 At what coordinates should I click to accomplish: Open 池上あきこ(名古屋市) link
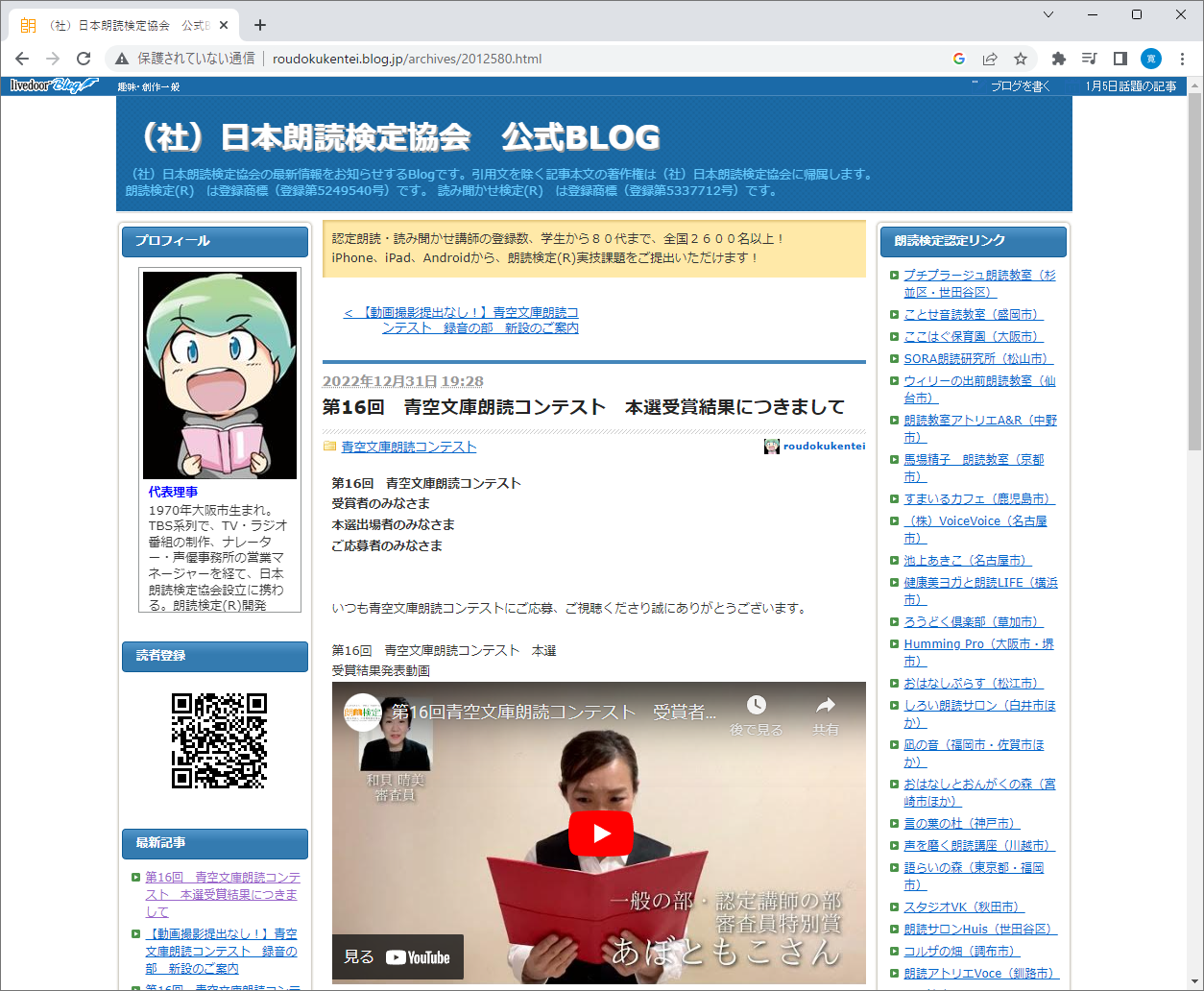pos(968,560)
